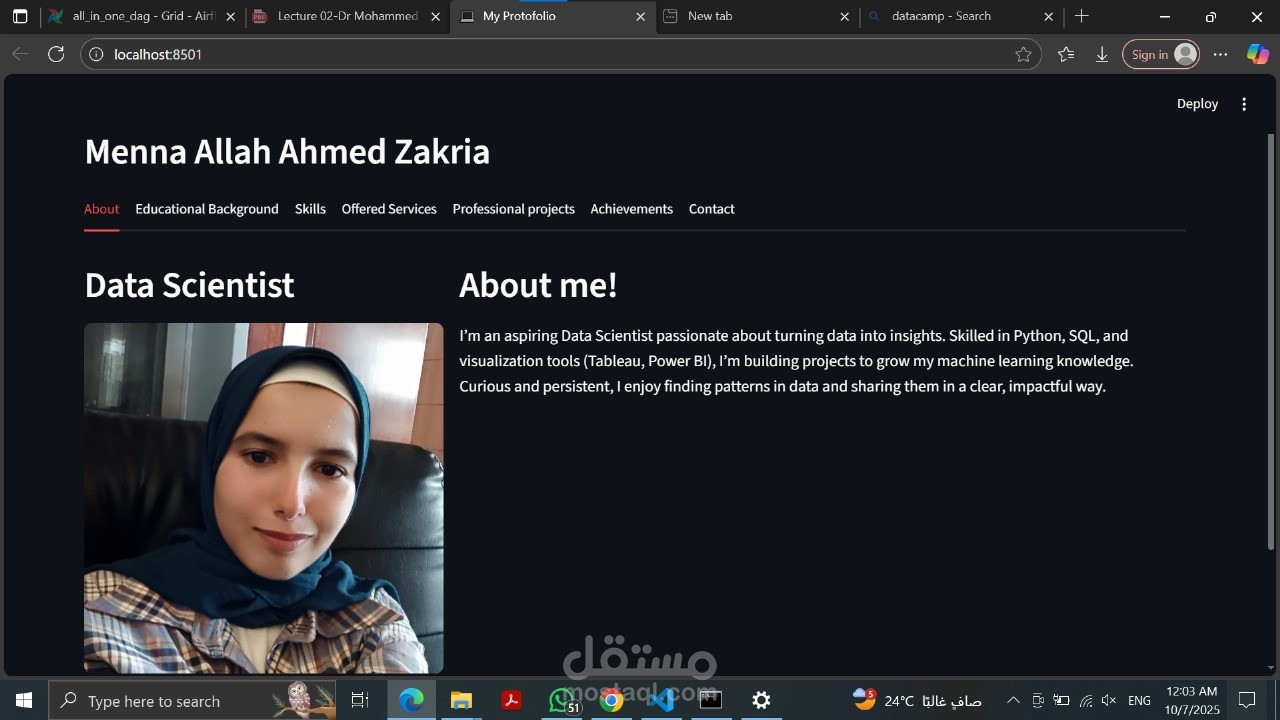Select the Skills tab
The width and height of the screenshot is (1280, 720).
tap(310, 209)
